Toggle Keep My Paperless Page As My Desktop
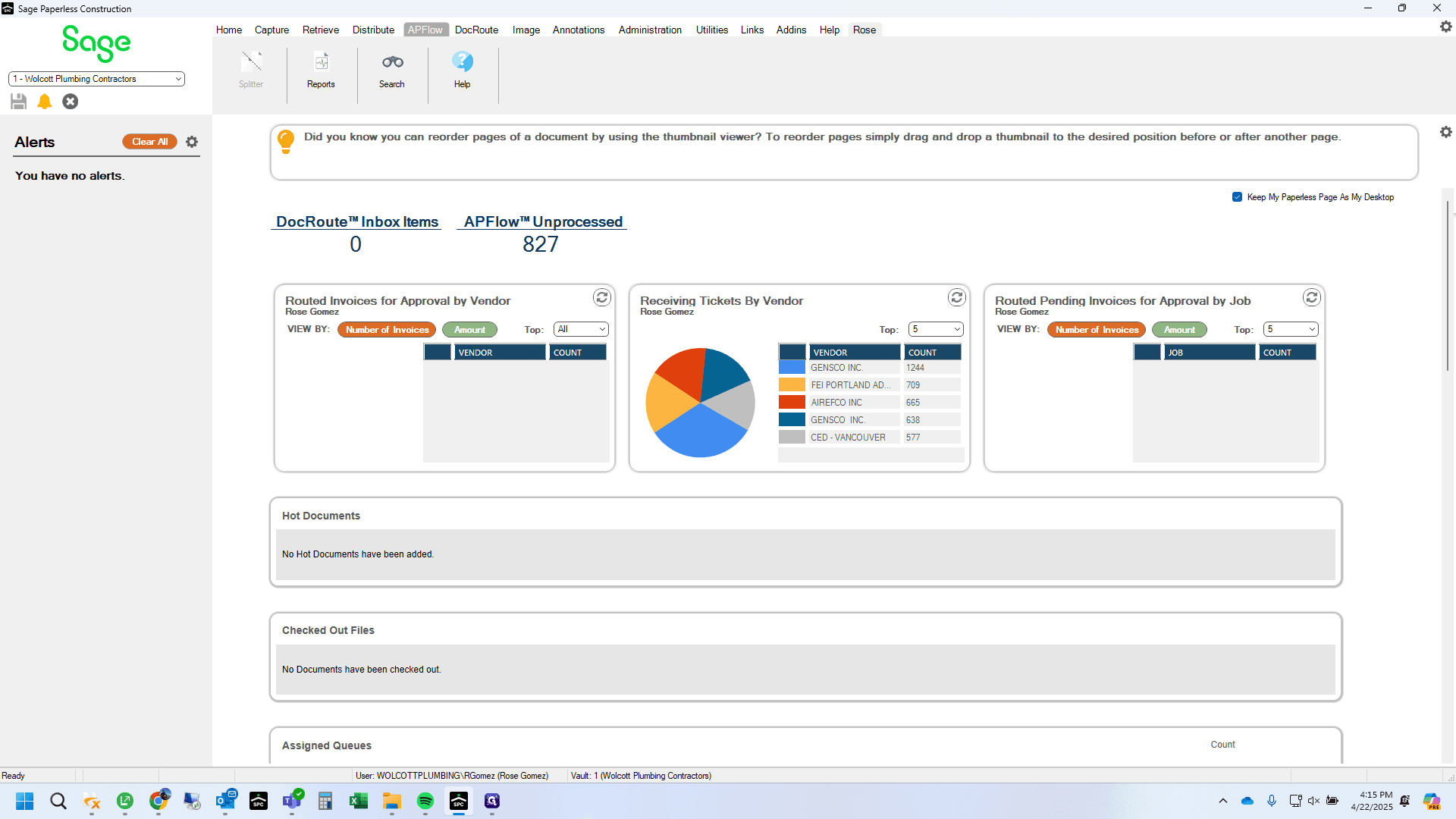The width and height of the screenshot is (1456, 819). pyautogui.click(x=1238, y=197)
